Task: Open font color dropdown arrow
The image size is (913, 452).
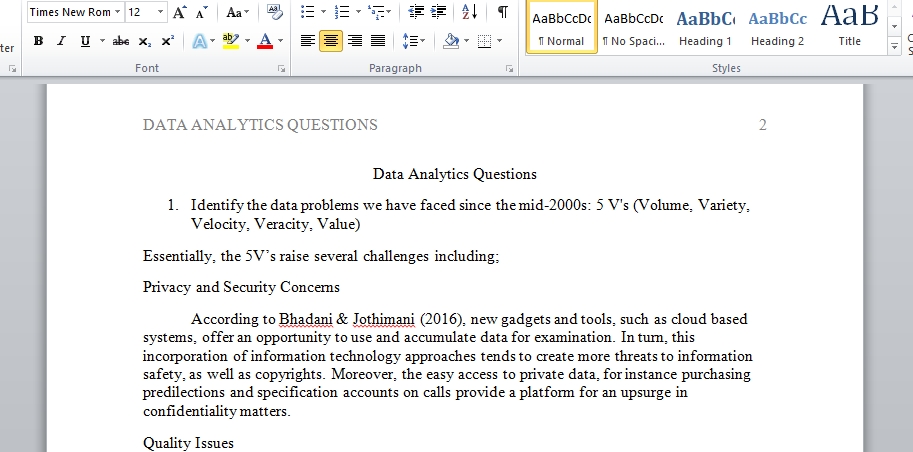Action: [281, 41]
